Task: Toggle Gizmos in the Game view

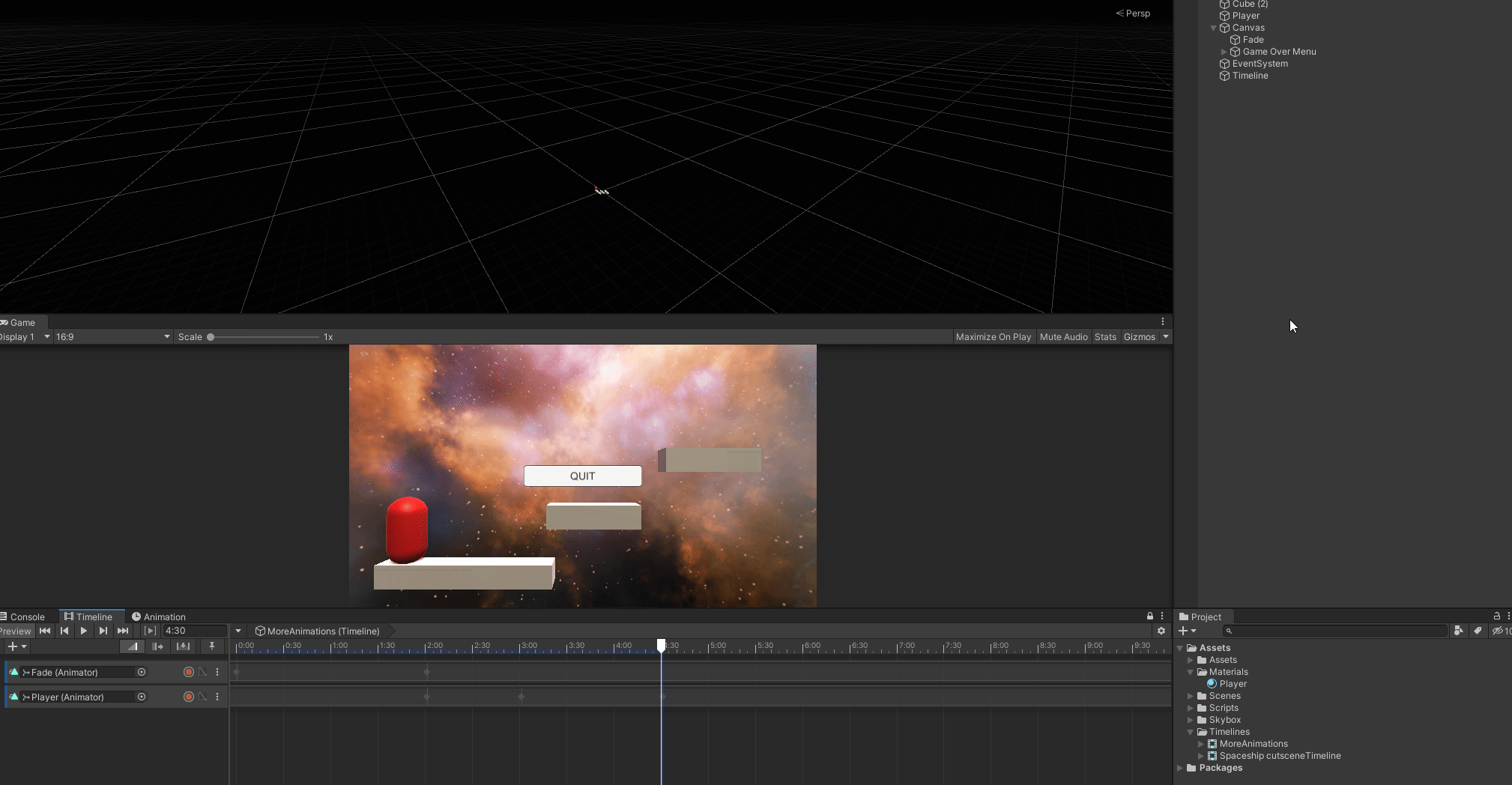Action: coord(1140,337)
